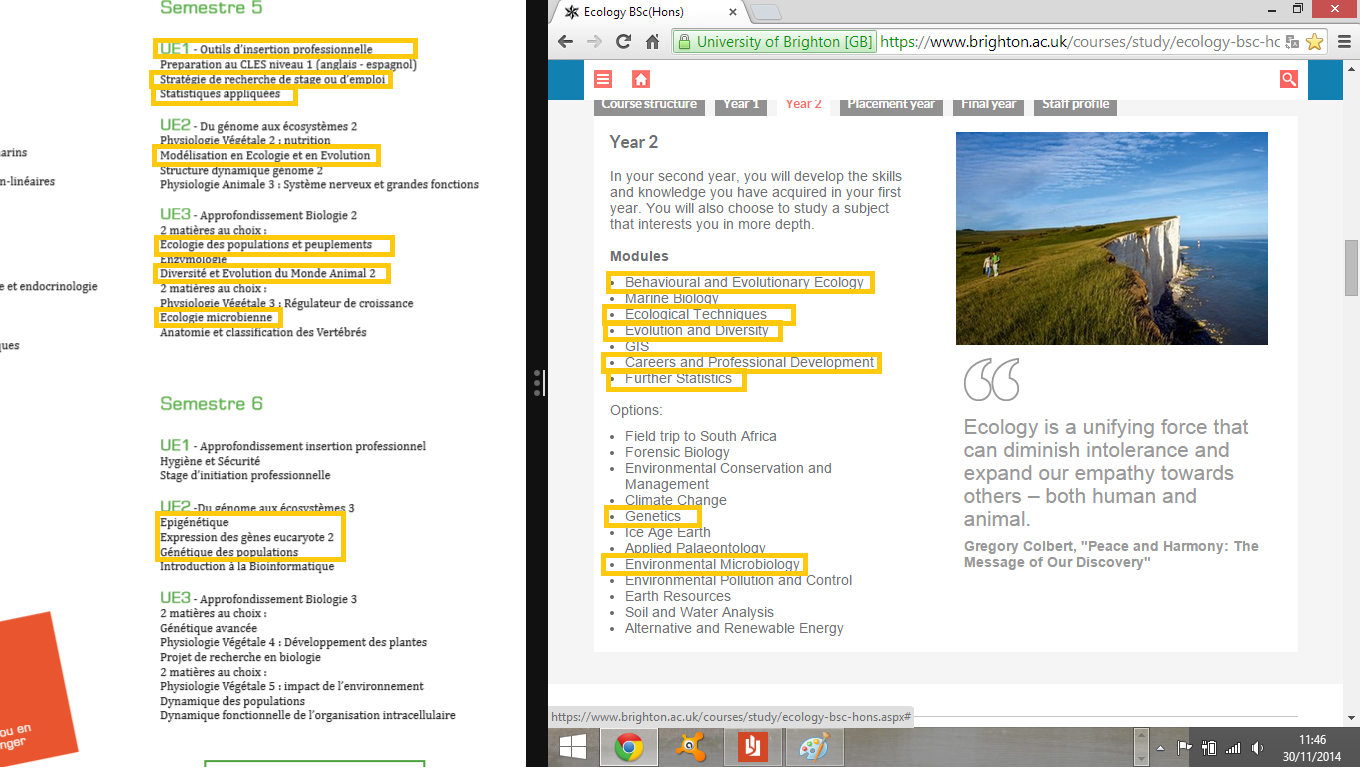The height and width of the screenshot is (768, 1366).
Task: Click the red site home icon
Action: pyautogui.click(x=641, y=79)
